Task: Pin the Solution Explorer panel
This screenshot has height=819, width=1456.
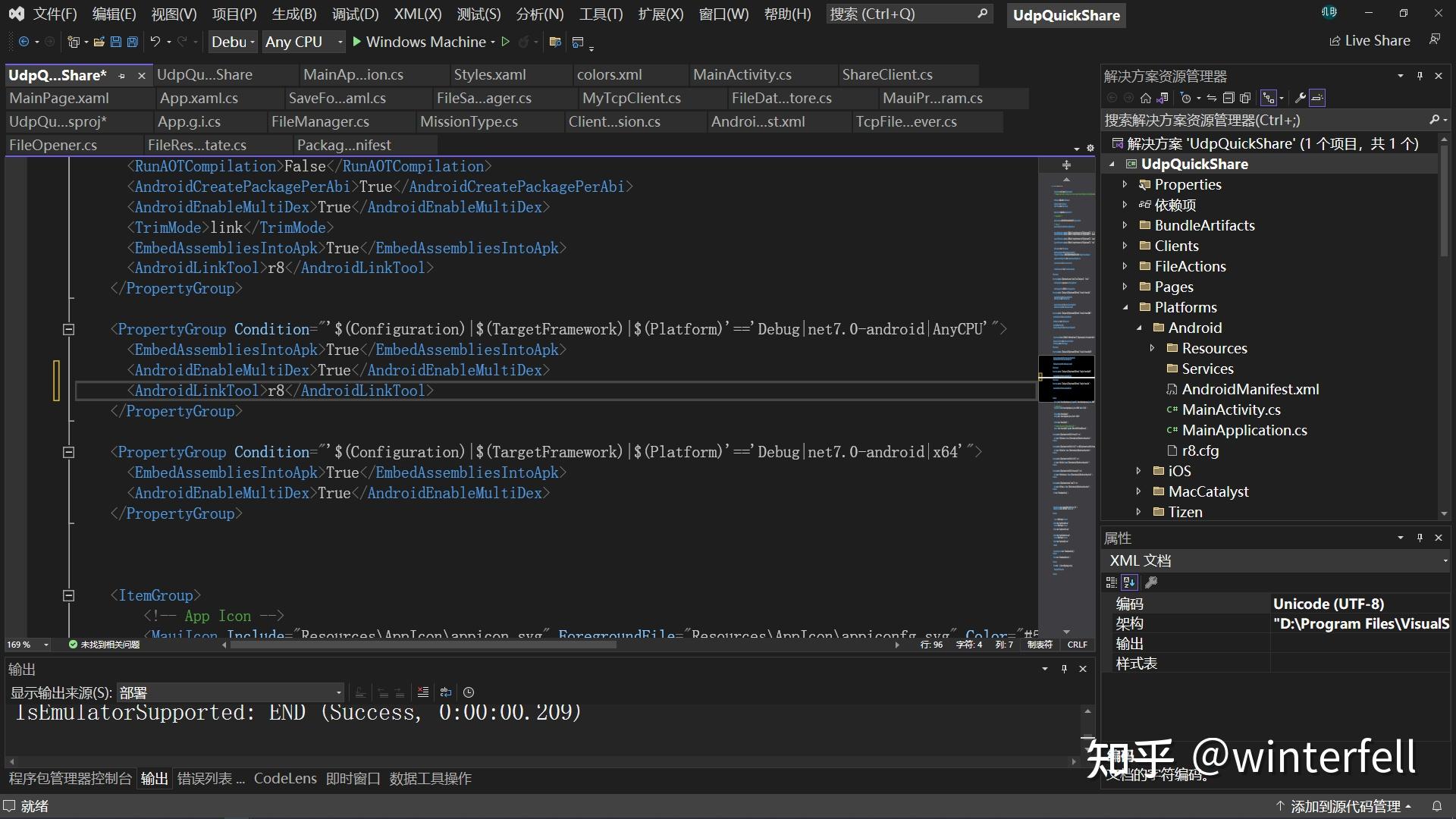Action: [1420, 76]
